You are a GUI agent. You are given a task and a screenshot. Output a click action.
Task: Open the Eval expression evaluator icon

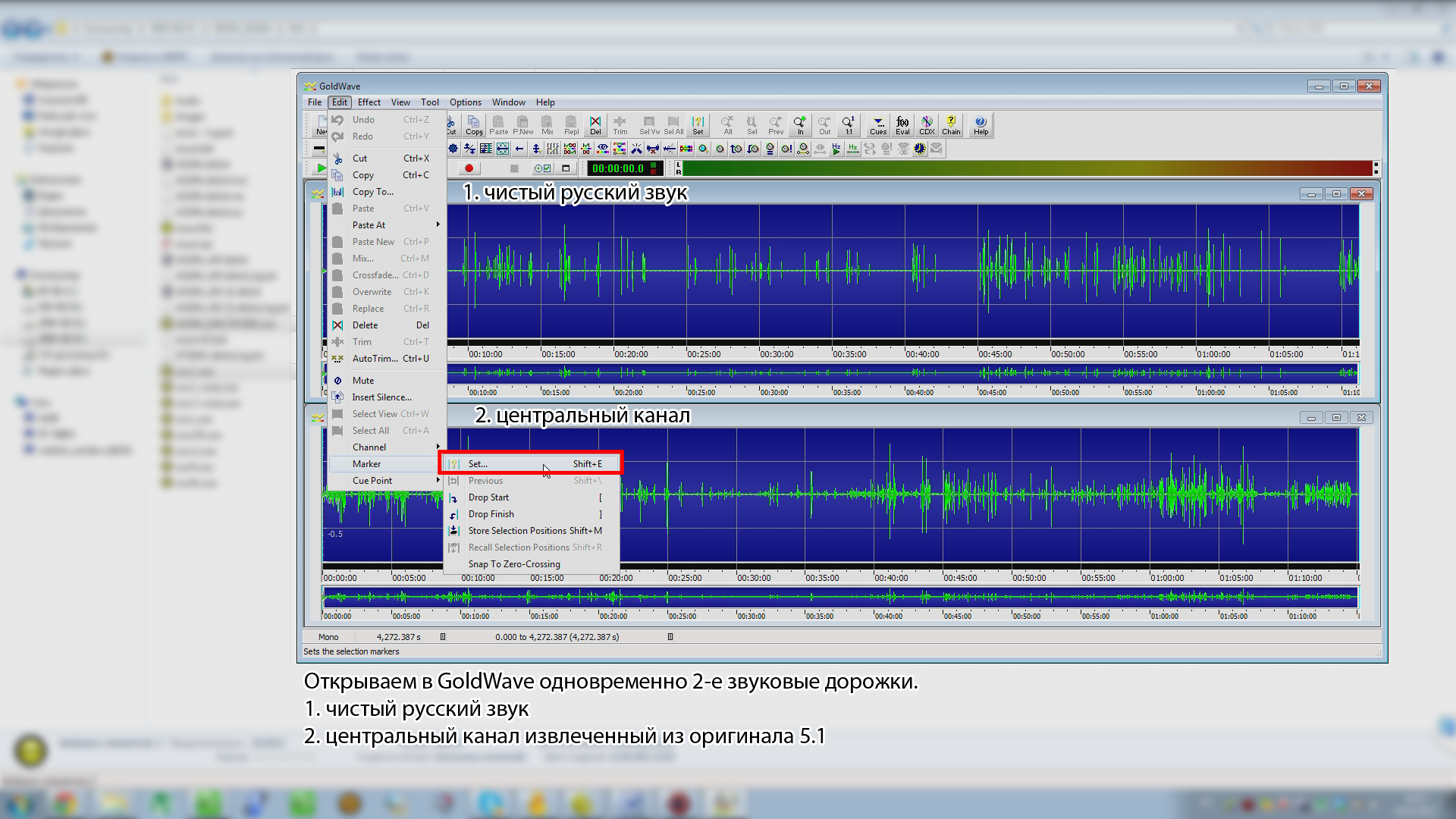tap(902, 125)
